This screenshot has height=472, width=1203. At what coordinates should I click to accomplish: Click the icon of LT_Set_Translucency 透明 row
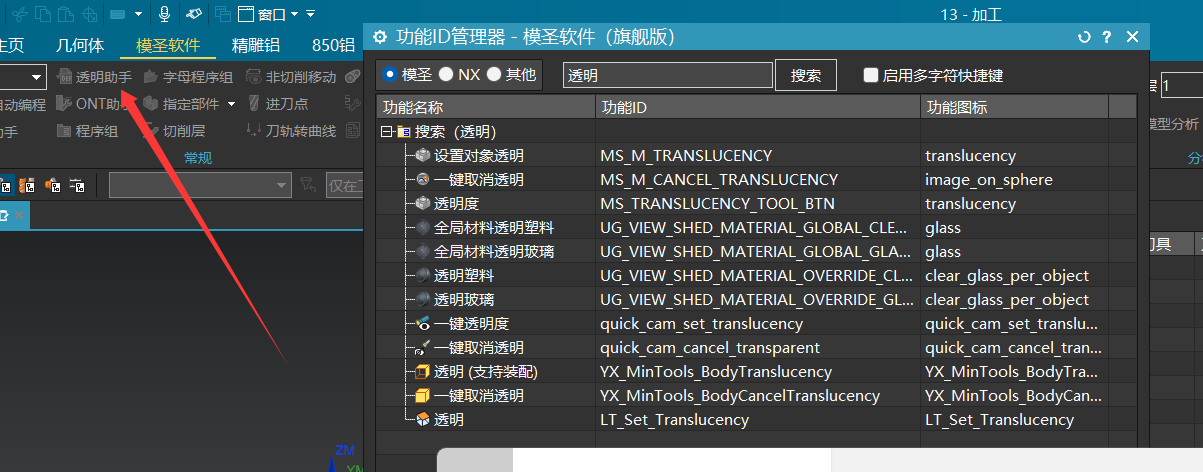pos(423,419)
